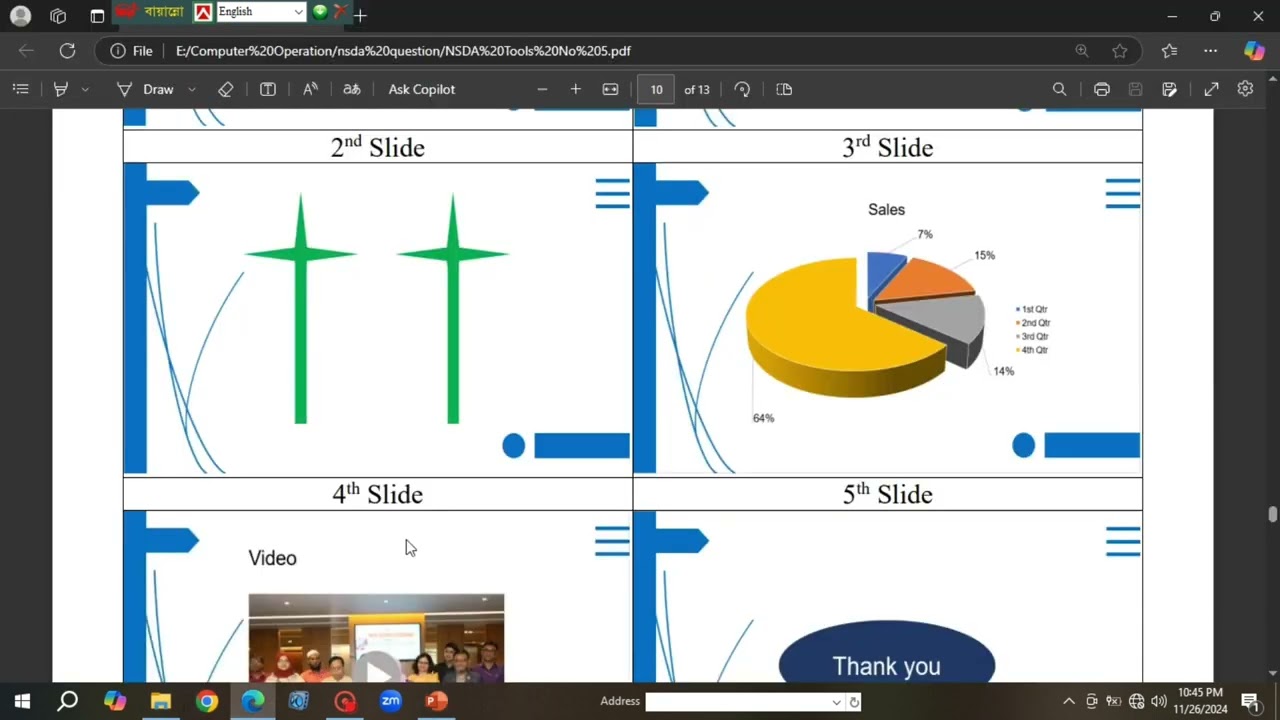Choose the Add text tool
This screenshot has height=720, width=1280.
point(268,89)
